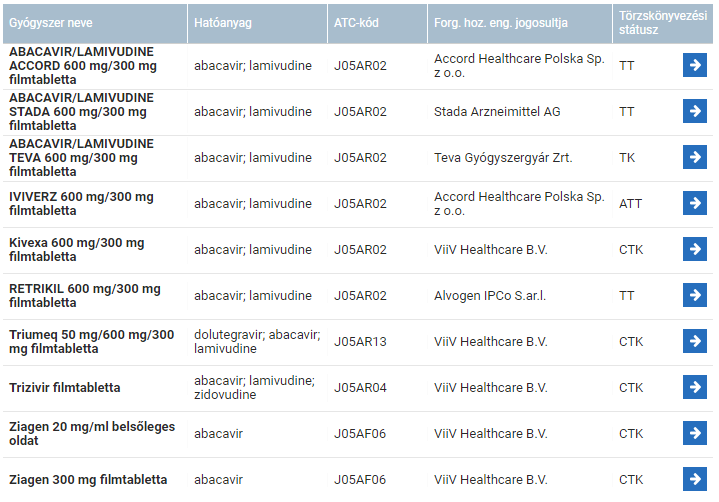
Task: Open Trizivir filmtabletta arrow icon
Action: [694, 387]
